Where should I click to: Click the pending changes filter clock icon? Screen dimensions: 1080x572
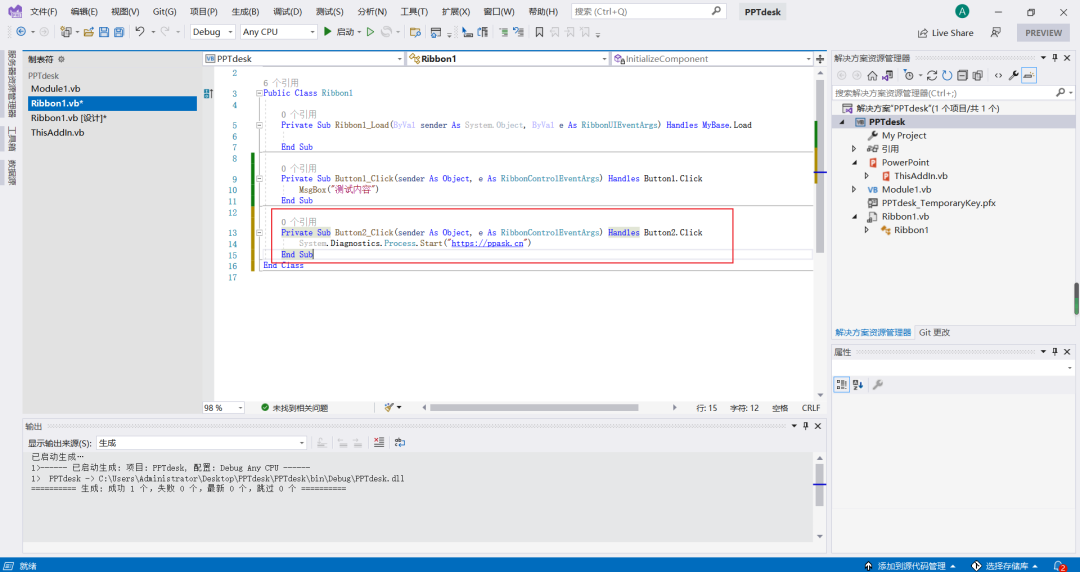coord(908,75)
